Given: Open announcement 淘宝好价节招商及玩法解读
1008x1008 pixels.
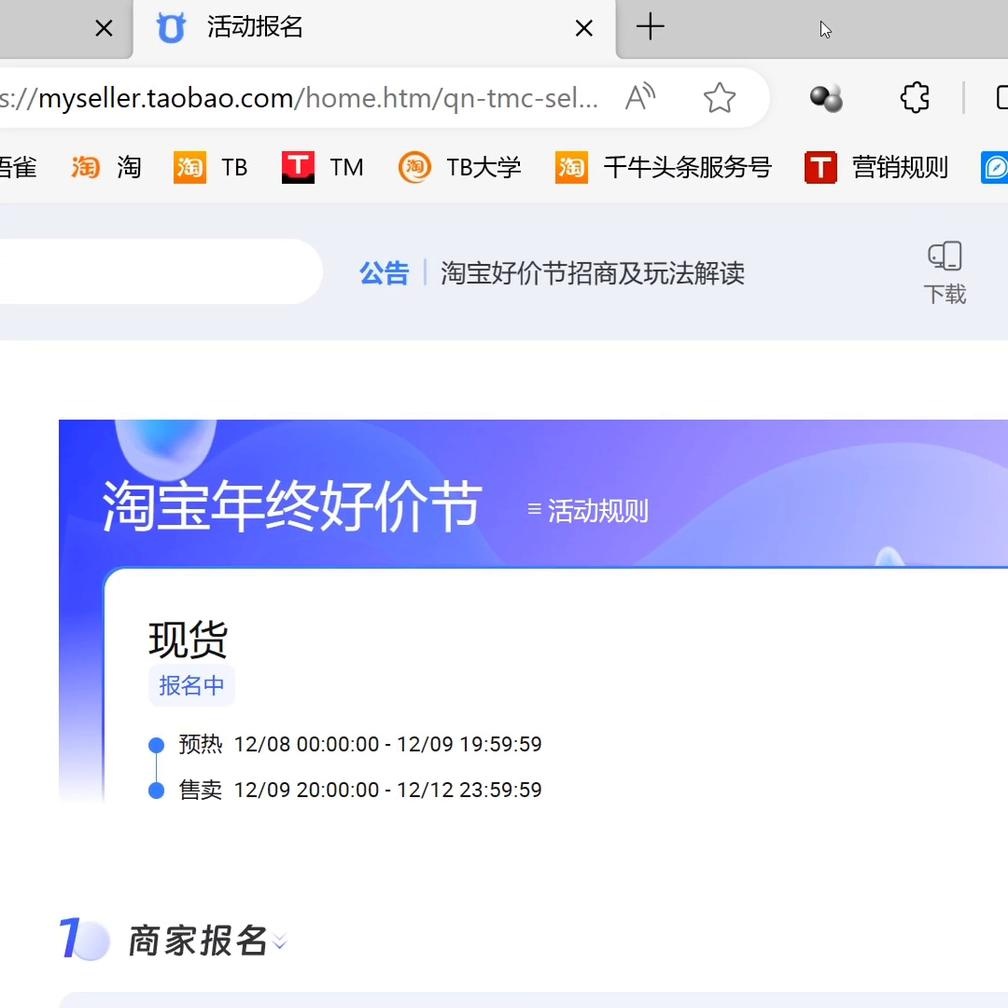Looking at the screenshot, I should click(x=592, y=273).
